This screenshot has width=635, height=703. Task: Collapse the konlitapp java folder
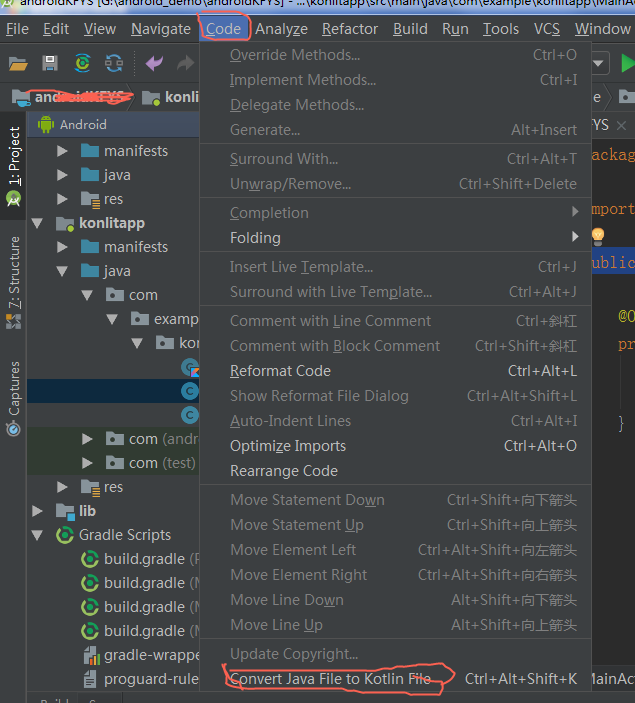(x=62, y=271)
